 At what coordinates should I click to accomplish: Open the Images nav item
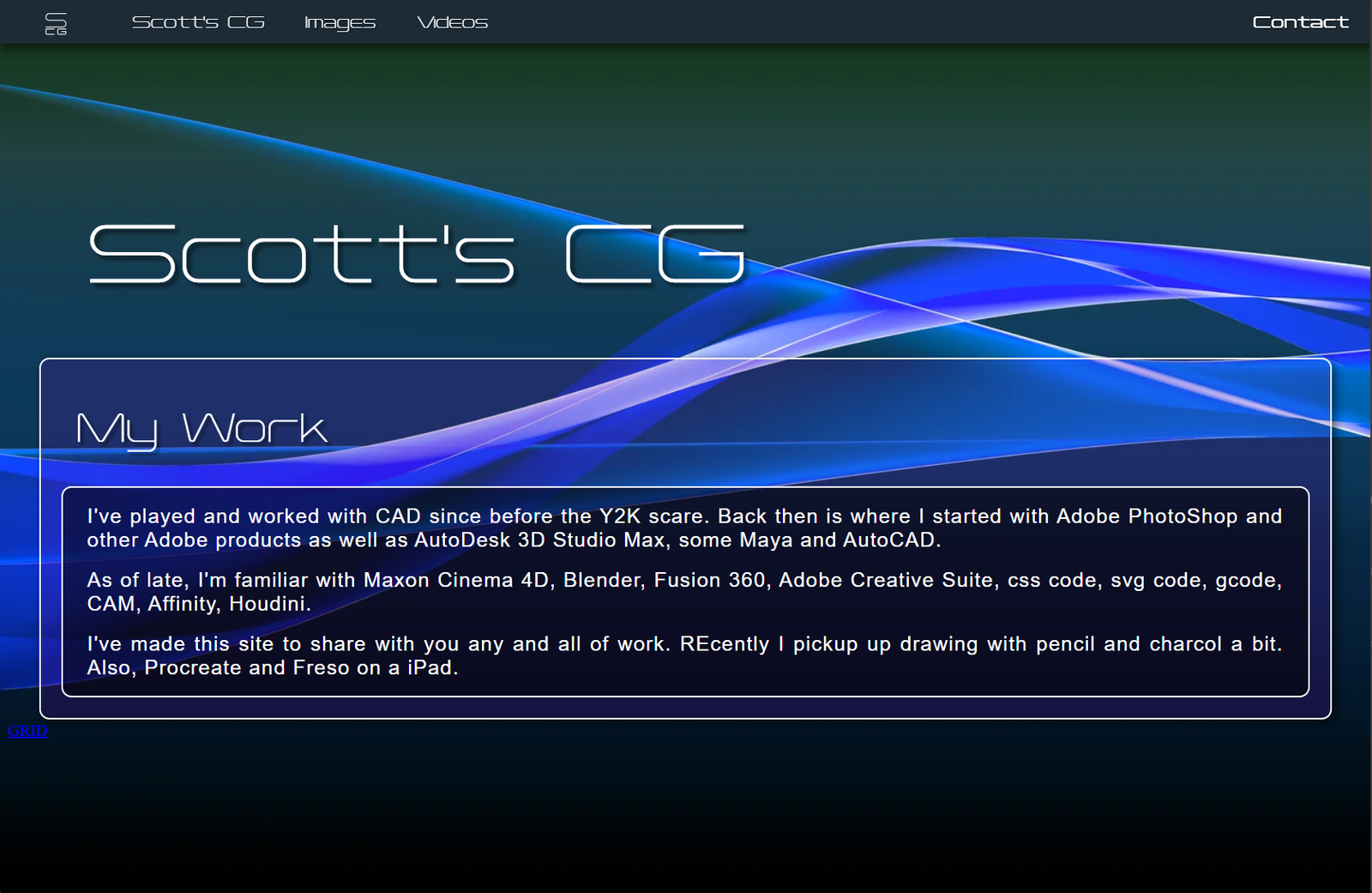tap(340, 22)
